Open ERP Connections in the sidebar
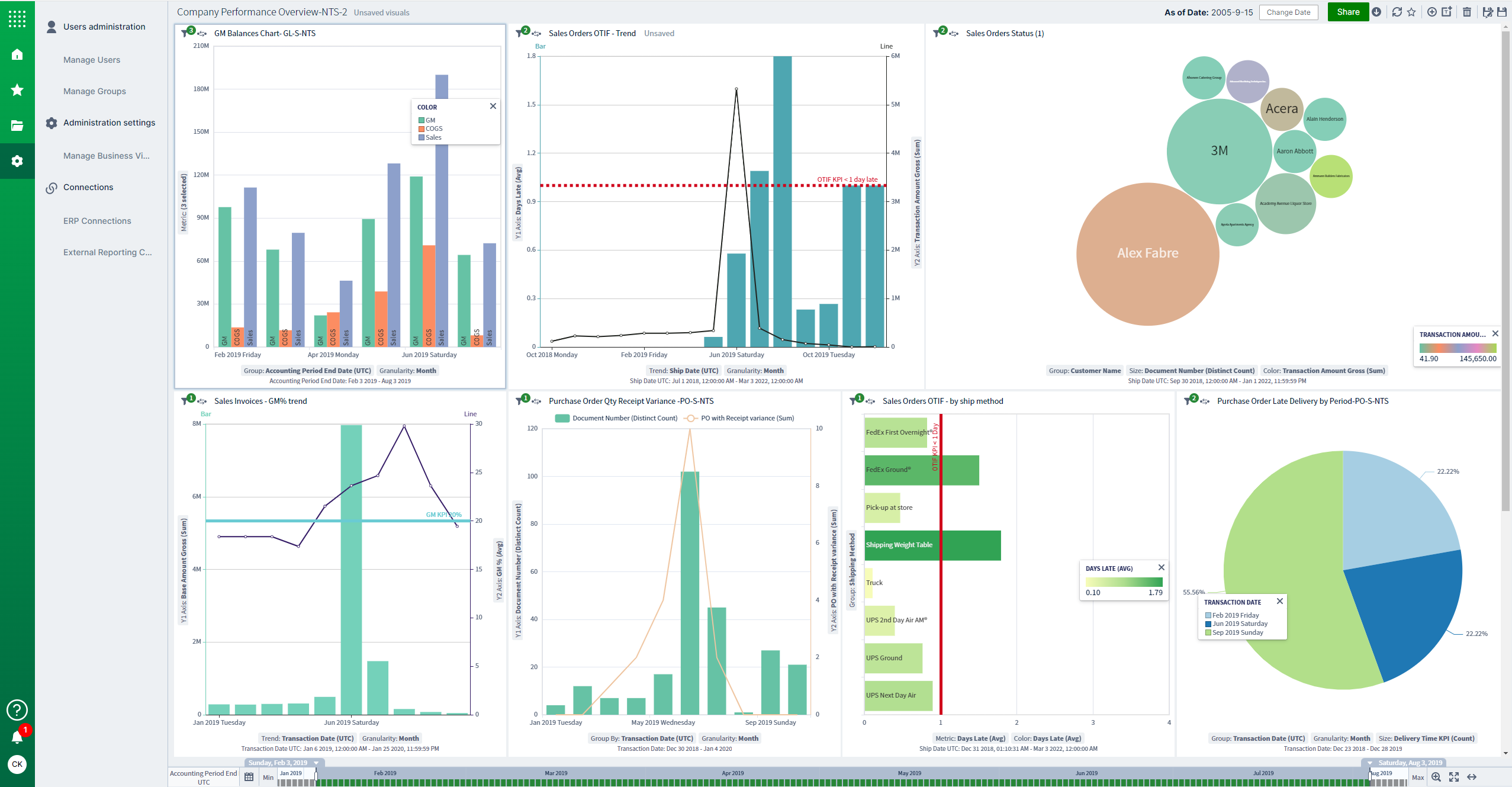The image size is (1512, 787). [x=97, y=221]
